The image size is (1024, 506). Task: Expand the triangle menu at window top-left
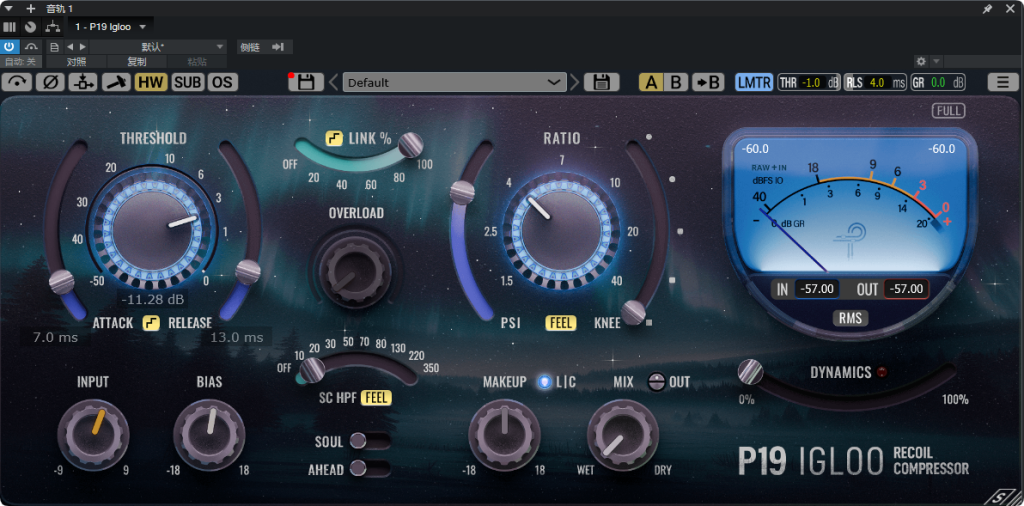8,8
